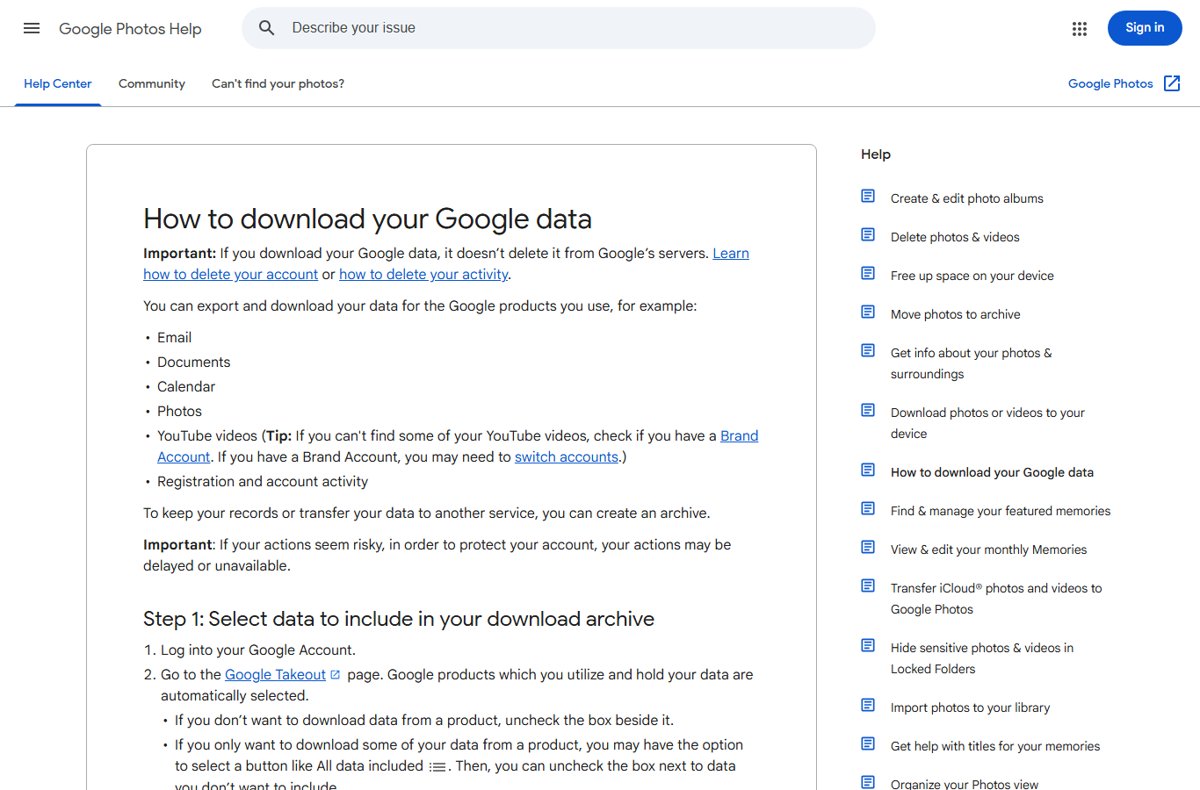Click the article icon beside How to download your Google data
This screenshot has height=790, width=1200.
868,470
